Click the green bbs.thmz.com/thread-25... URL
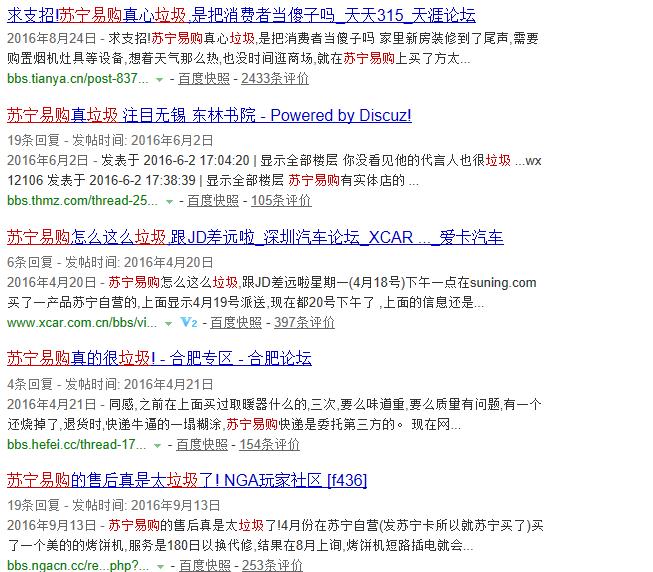 pyautogui.click(x=82, y=200)
